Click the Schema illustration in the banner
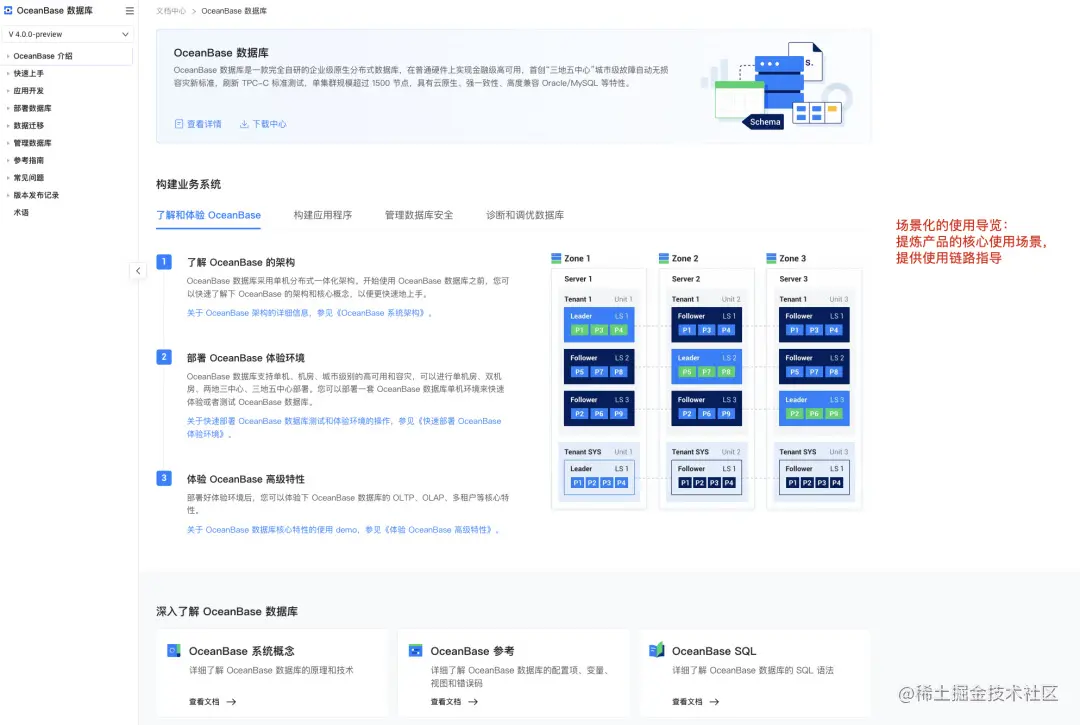The image size is (1080, 725). click(763, 122)
